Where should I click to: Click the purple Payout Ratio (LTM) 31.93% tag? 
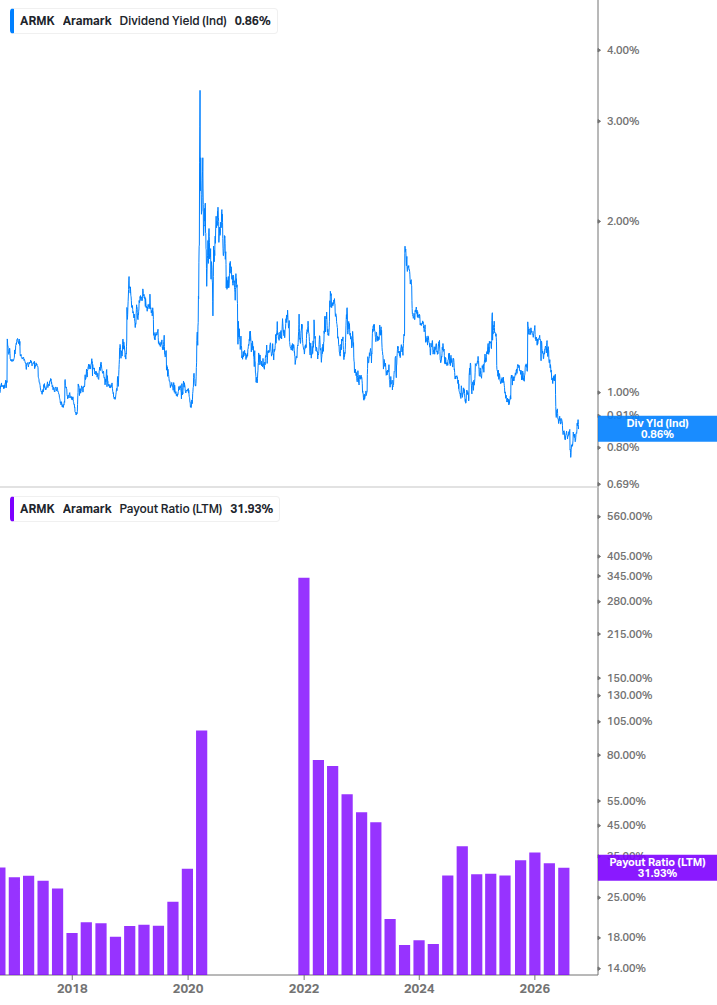pos(657,868)
